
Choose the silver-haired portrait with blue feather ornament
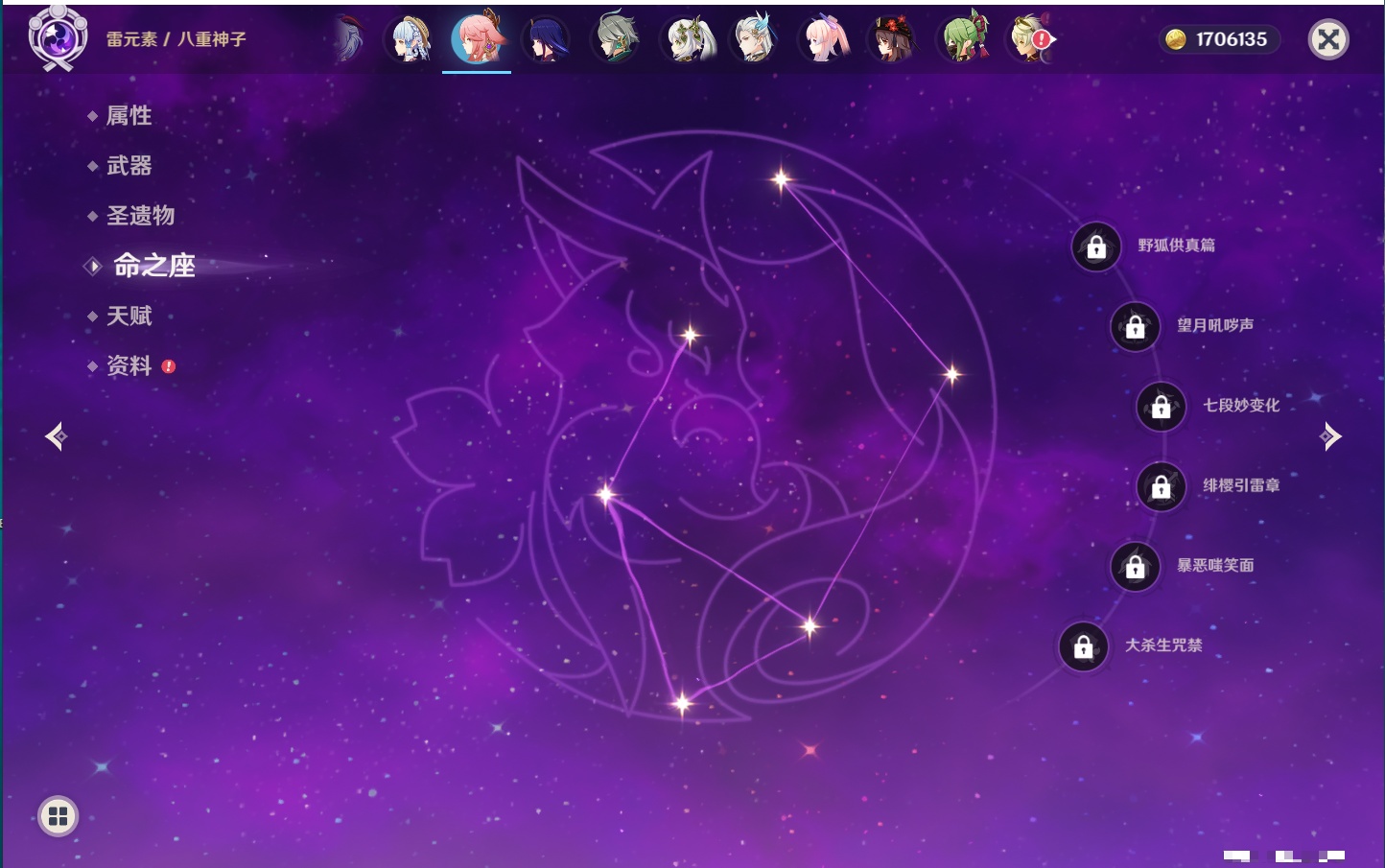point(755,39)
